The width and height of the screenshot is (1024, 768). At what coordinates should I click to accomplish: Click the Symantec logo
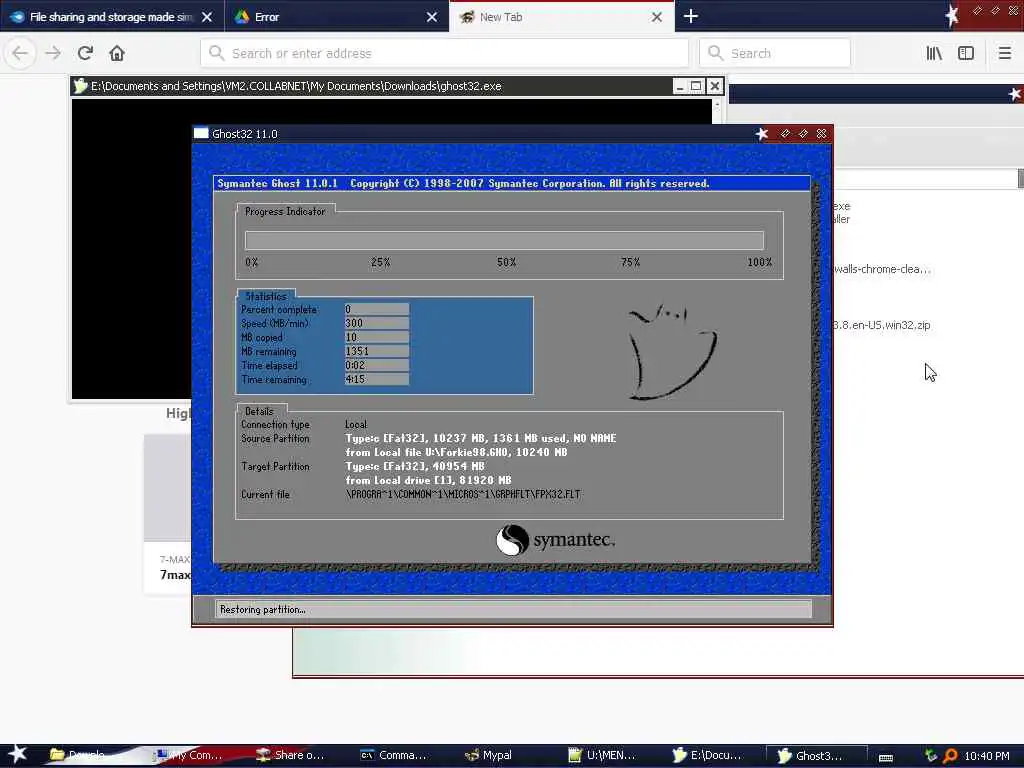(555, 540)
